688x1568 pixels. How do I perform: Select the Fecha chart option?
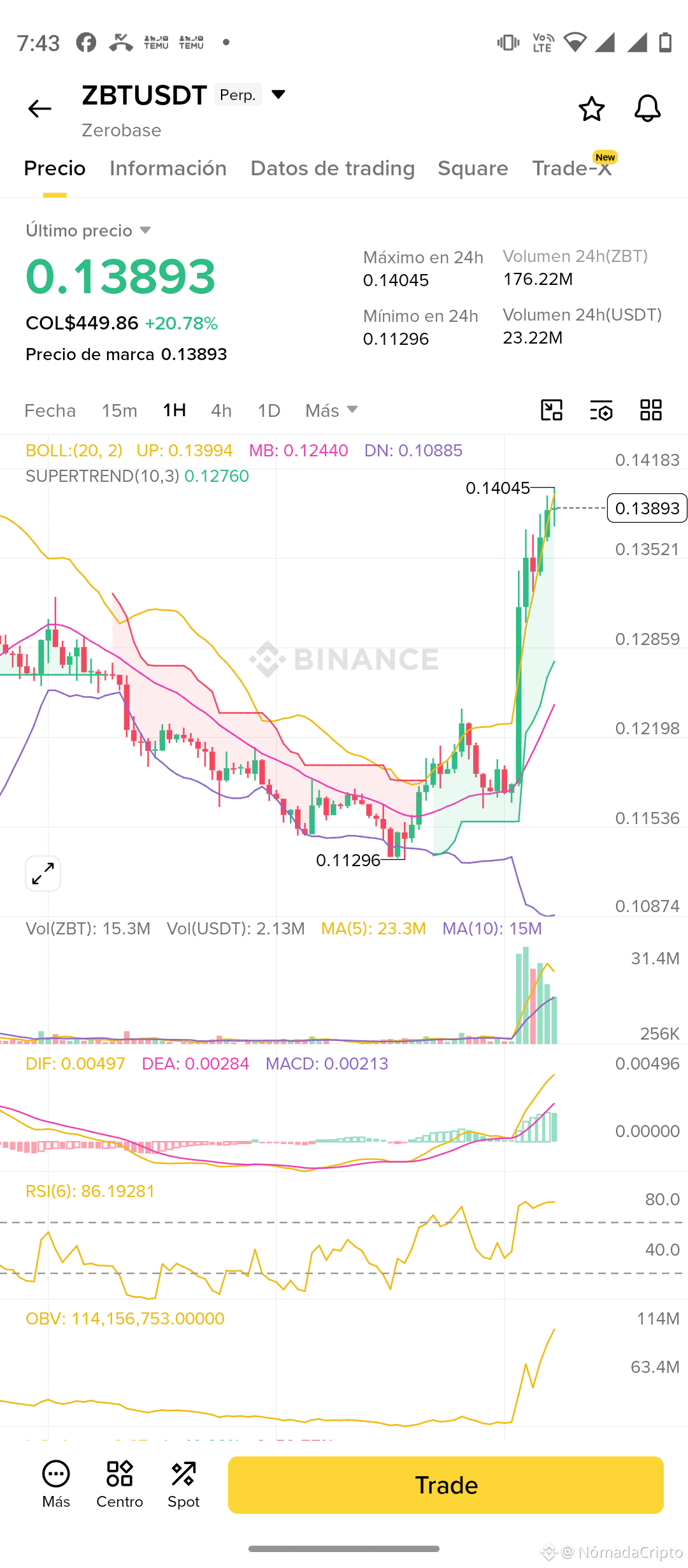(x=50, y=410)
